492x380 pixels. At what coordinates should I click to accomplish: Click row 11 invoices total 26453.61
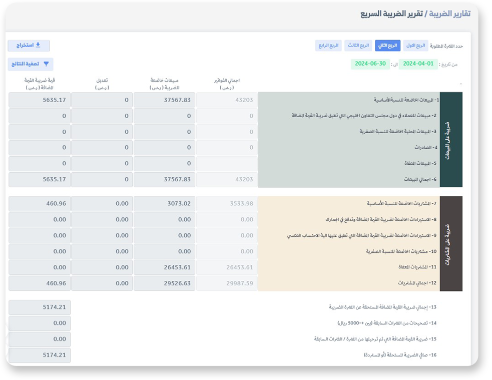(227, 267)
